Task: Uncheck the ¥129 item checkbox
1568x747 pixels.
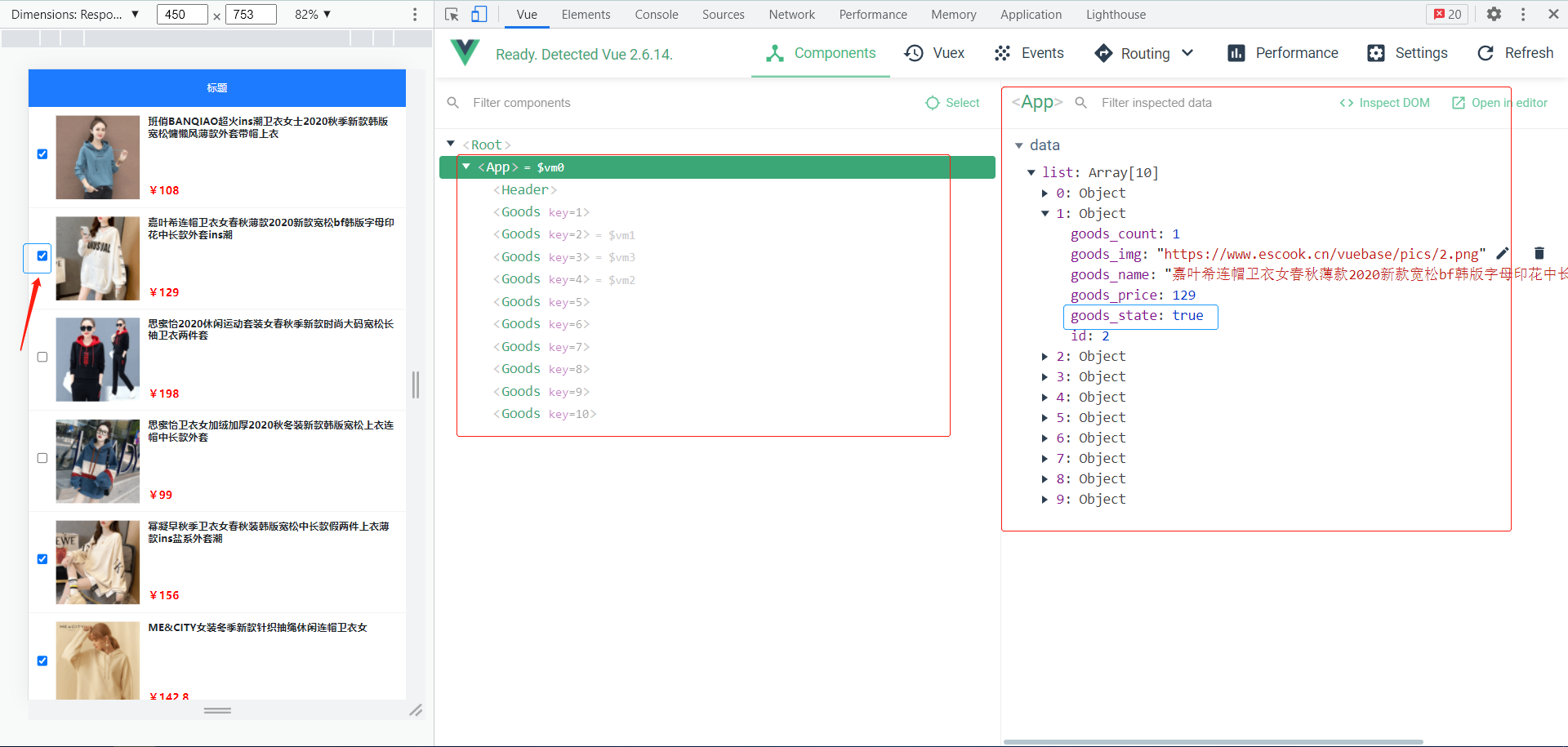Action: [x=42, y=256]
